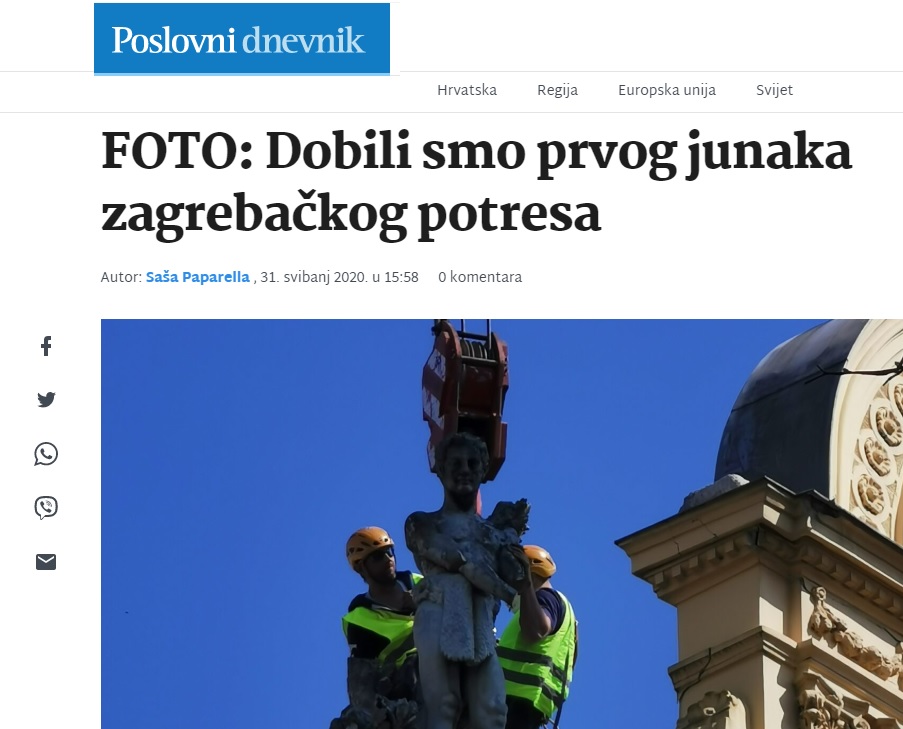Jump to the 0 komentara comments
This screenshot has width=903, height=729.
480,278
